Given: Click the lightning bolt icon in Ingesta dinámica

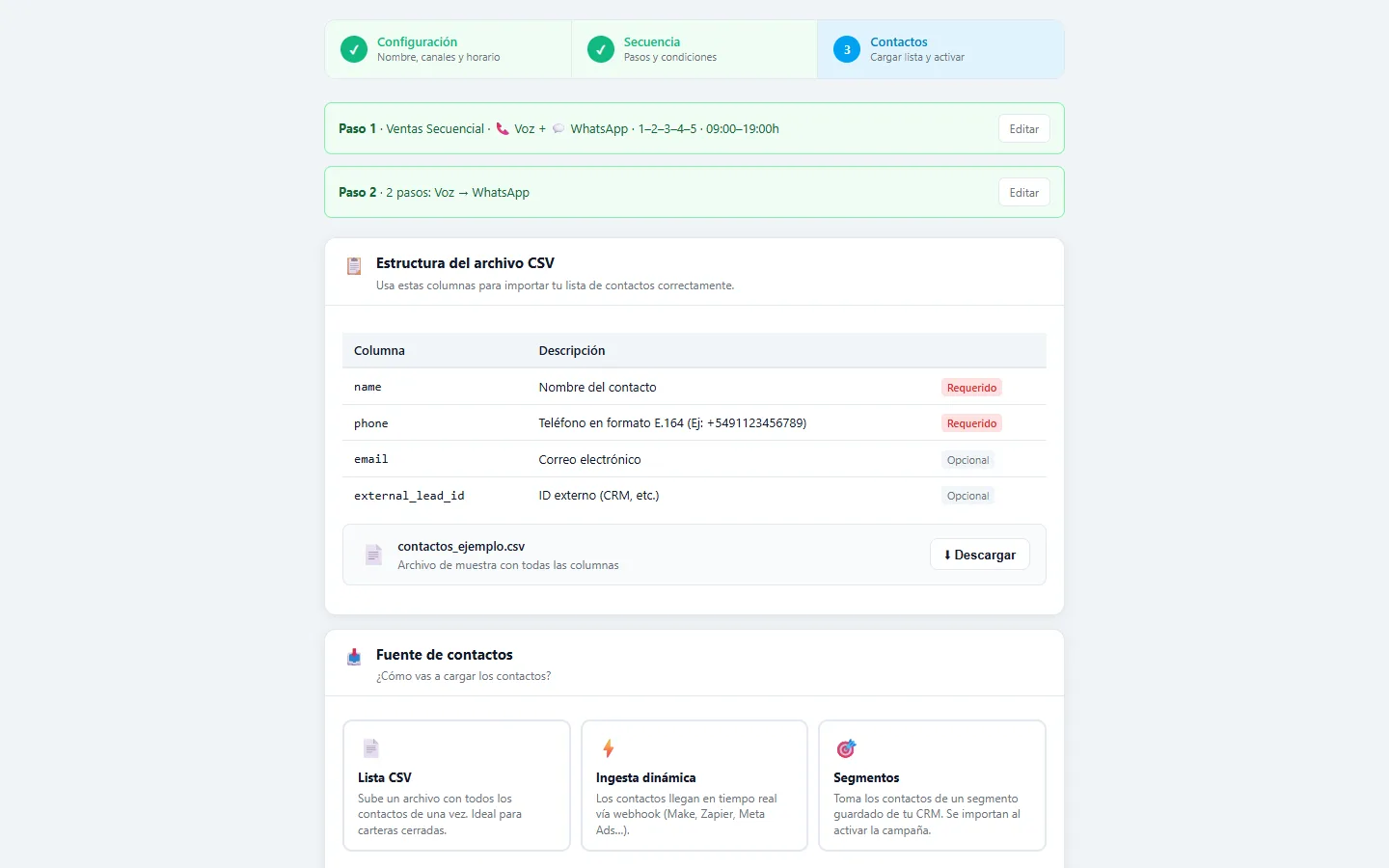Looking at the screenshot, I should (609, 748).
